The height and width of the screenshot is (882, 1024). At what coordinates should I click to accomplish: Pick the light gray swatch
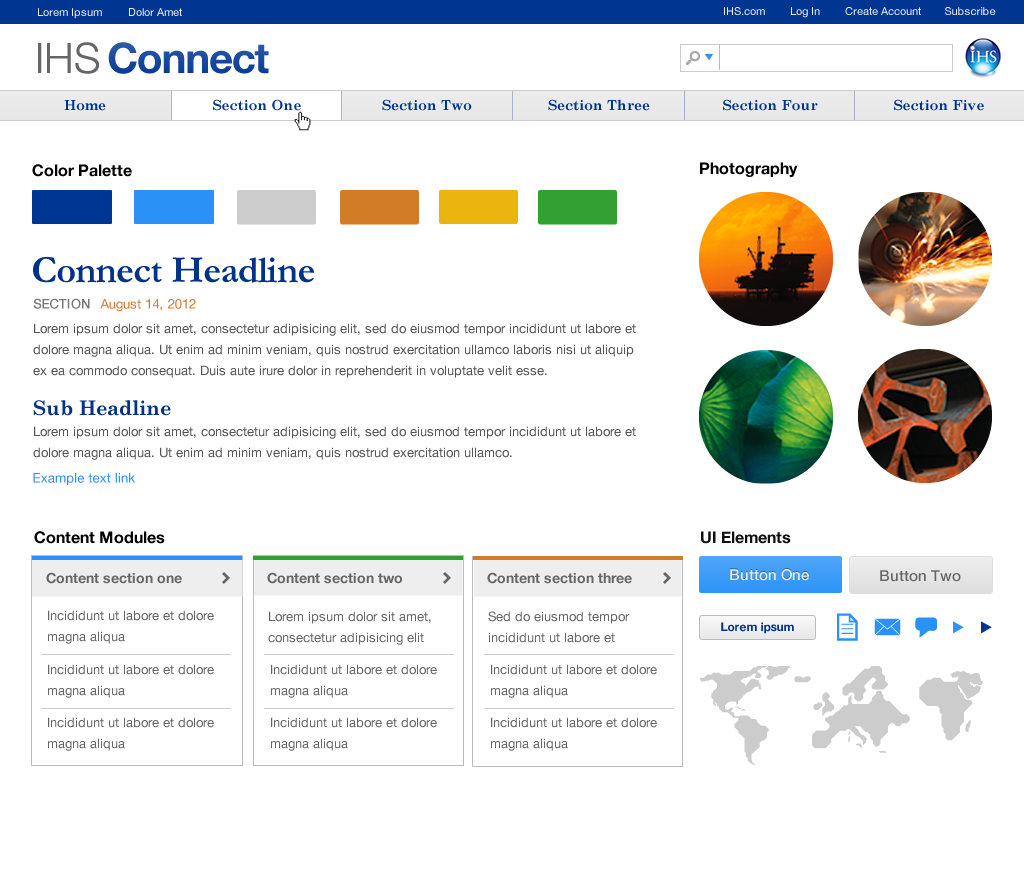pos(276,207)
